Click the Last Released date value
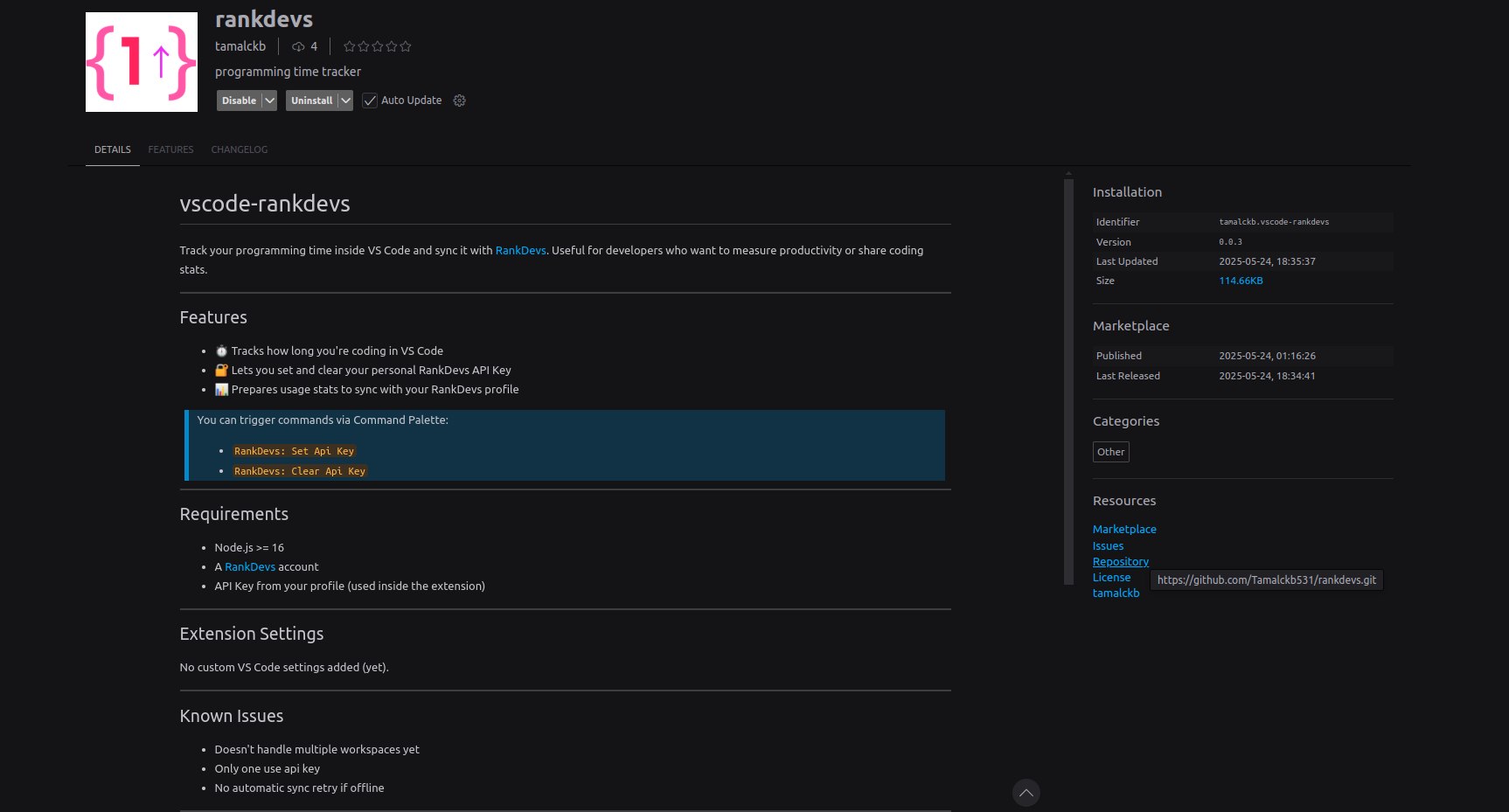Viewport: 1509px width, 812px height. coord(1267,376)
